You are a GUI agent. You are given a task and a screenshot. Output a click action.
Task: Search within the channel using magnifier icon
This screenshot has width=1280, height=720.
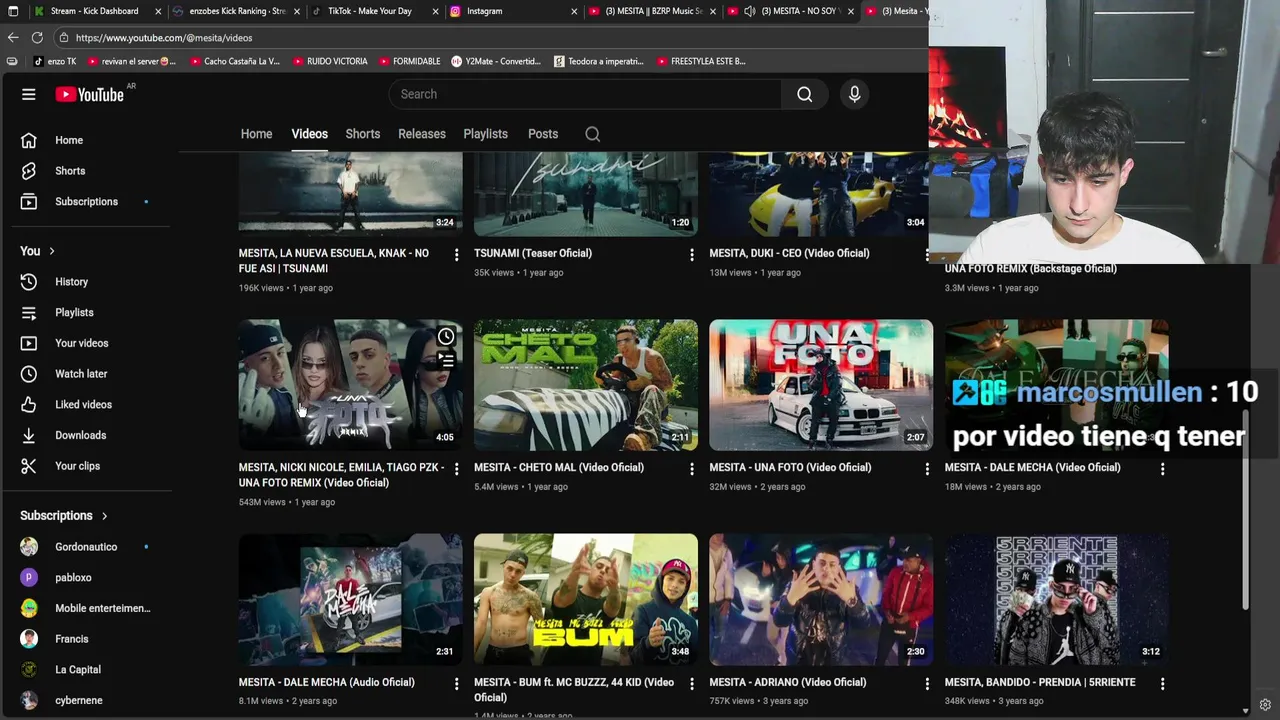pos(592,134)
